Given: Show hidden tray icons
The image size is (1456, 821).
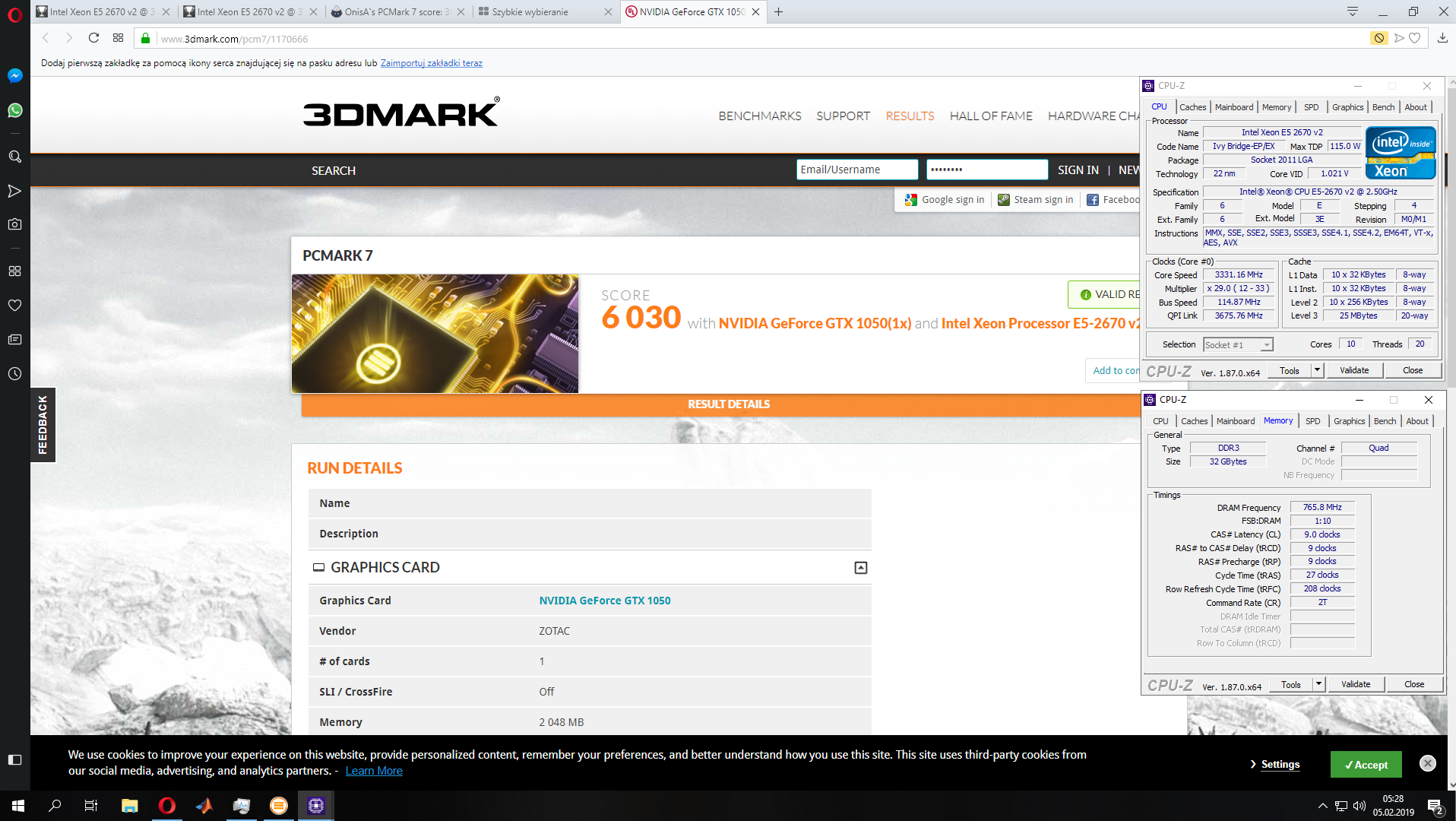Looking at the screenshot, I should pos(1323,806).
